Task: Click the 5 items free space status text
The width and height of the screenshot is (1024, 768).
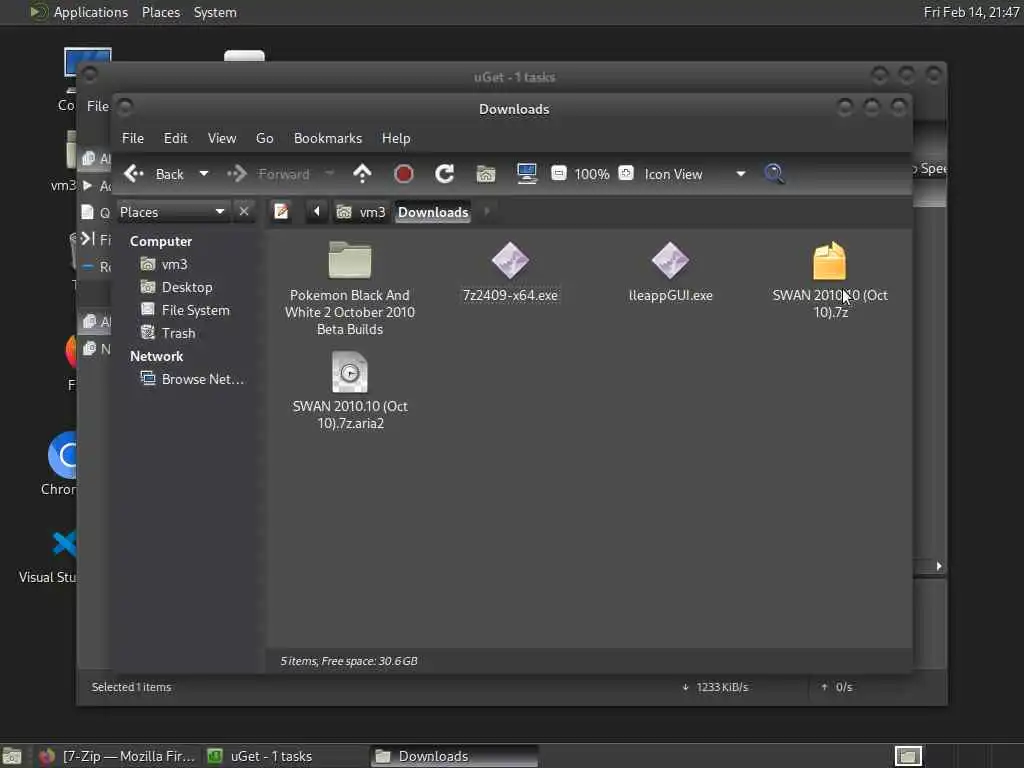Action: point(349,661)
